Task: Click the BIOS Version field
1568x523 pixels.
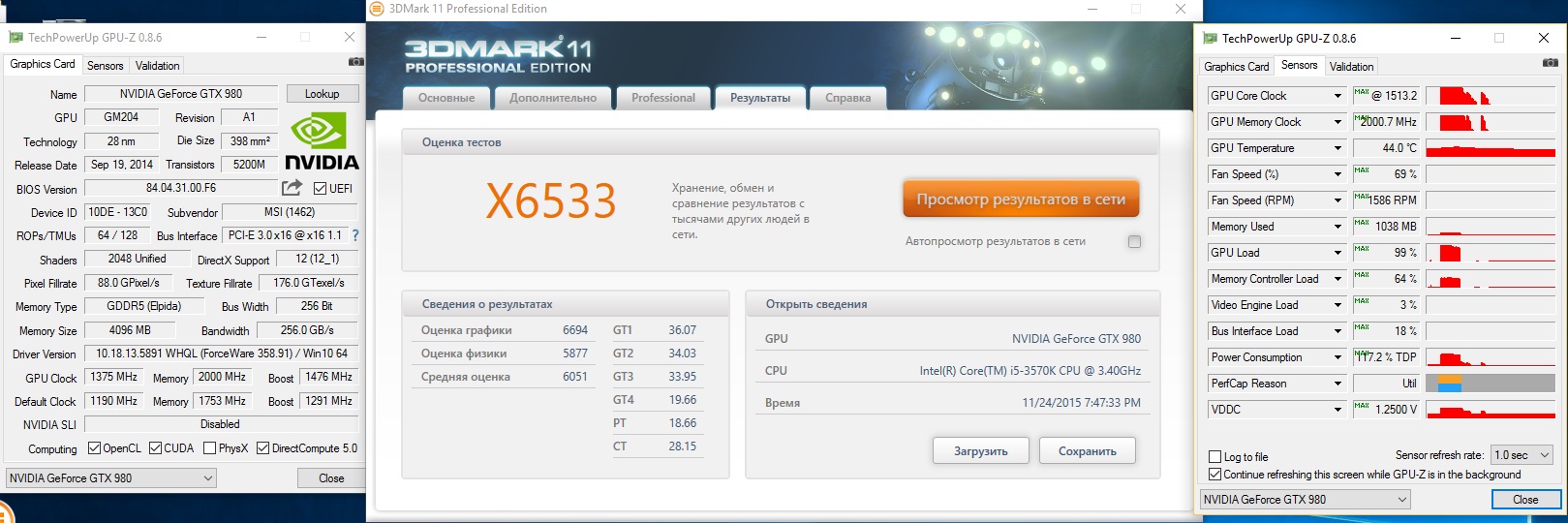Action: coord(181,188)
